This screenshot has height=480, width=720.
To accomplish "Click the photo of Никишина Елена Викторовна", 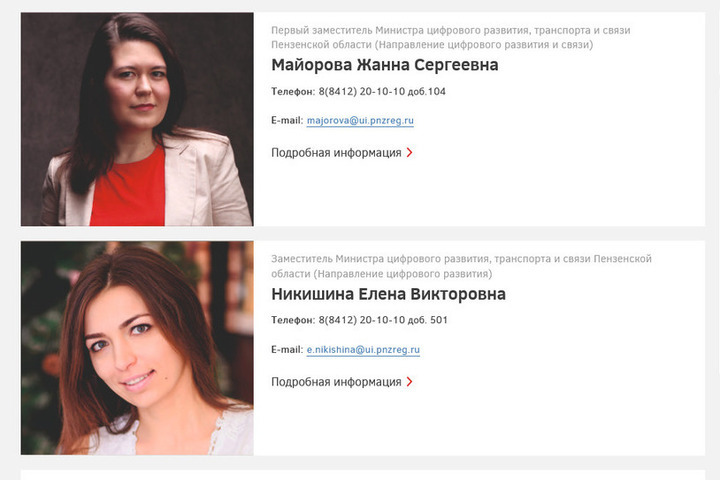I will [x=137, y=348].
